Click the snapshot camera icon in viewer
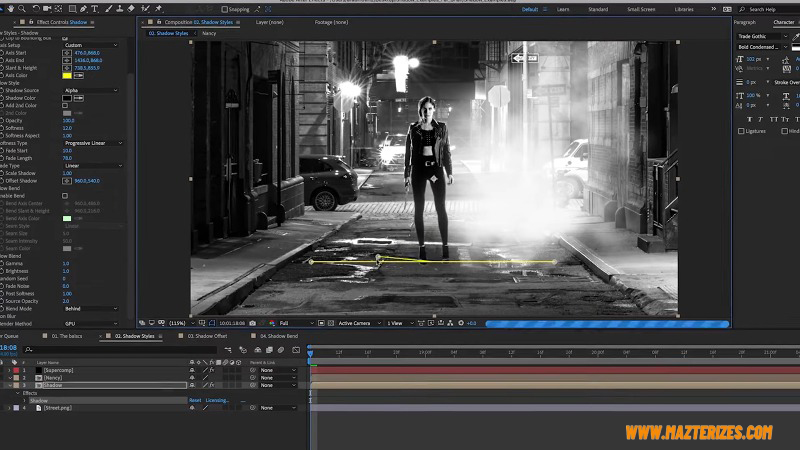 (x=253, y=323)
